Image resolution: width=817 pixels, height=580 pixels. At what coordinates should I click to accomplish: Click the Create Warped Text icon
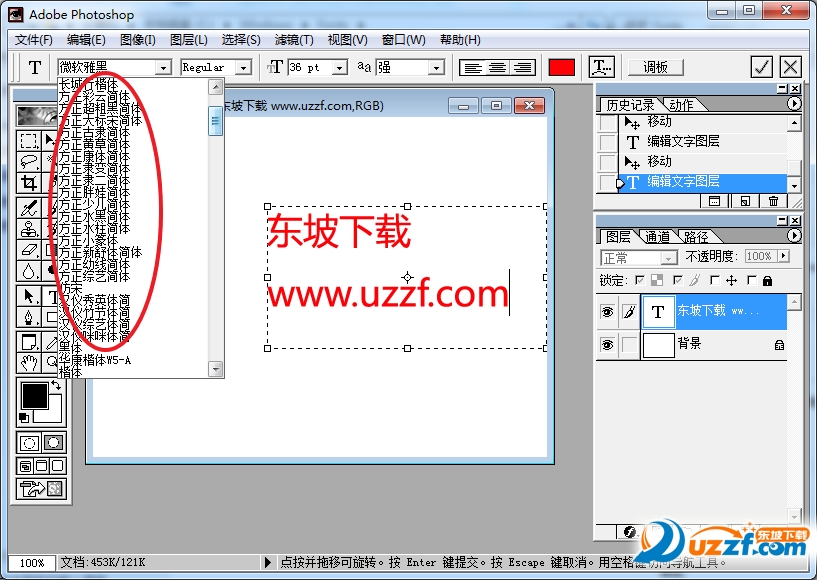pos(601,67)
